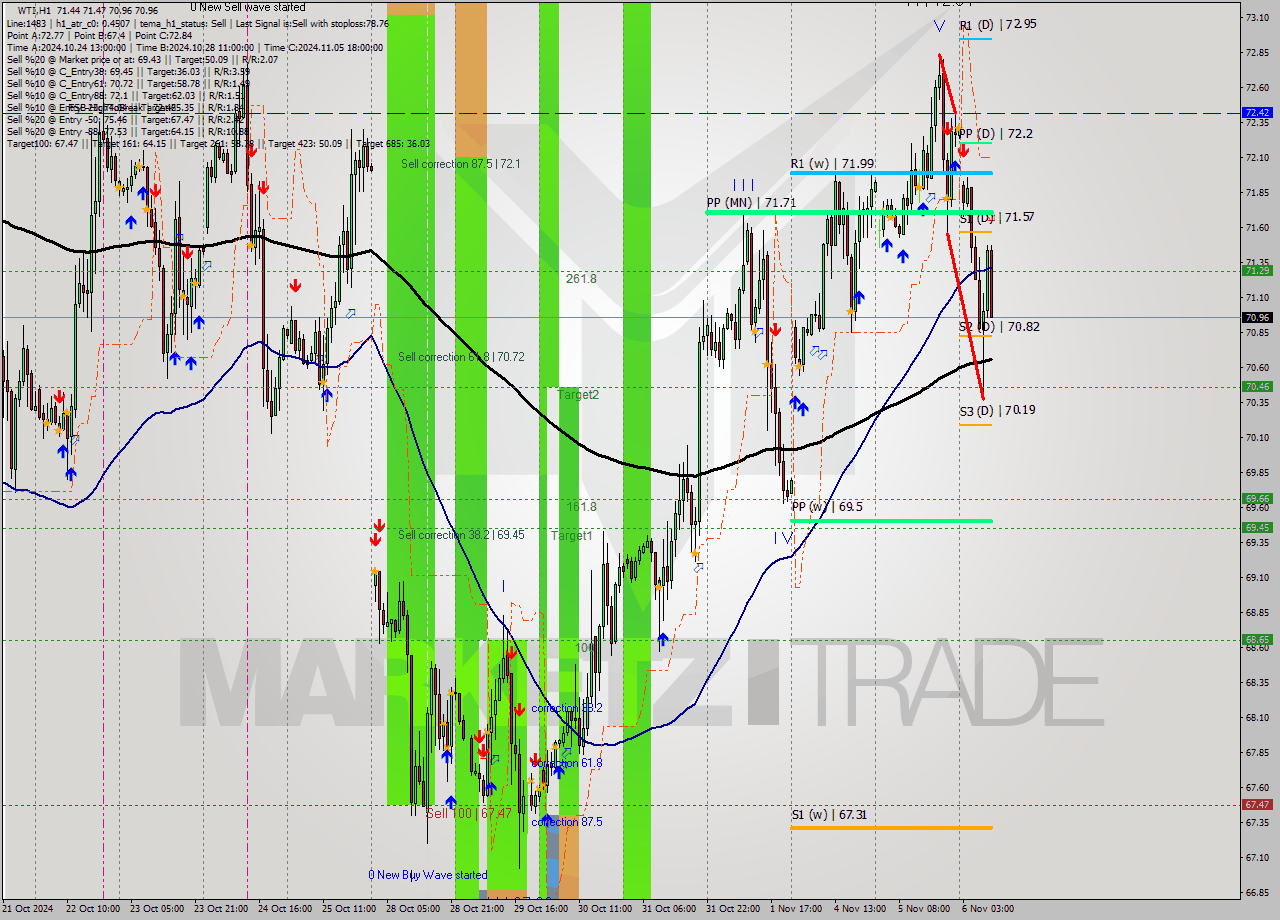Select the '161.8' Fibonacci extension label

tap(580, 507)
